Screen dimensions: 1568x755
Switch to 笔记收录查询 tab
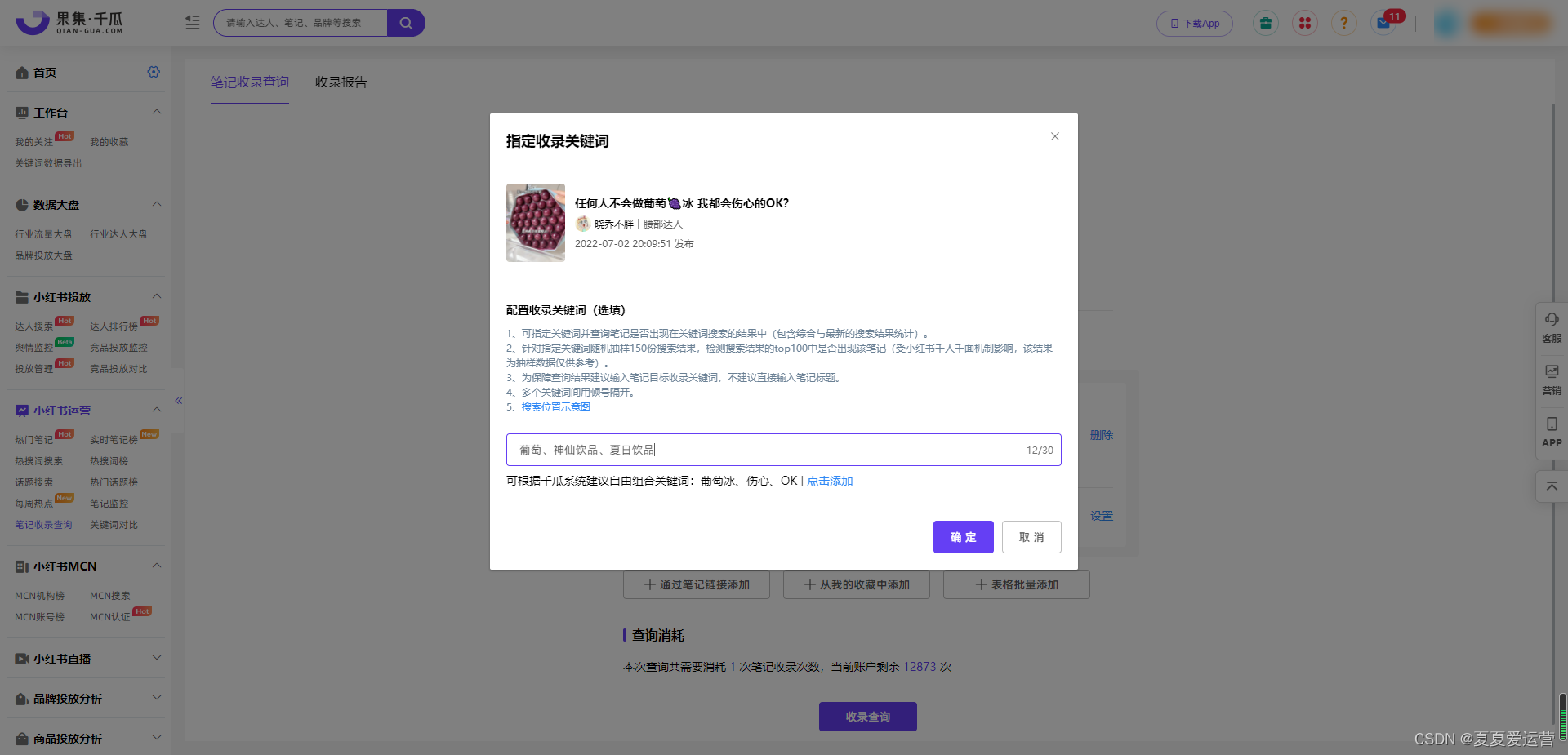tap(250, 82)
